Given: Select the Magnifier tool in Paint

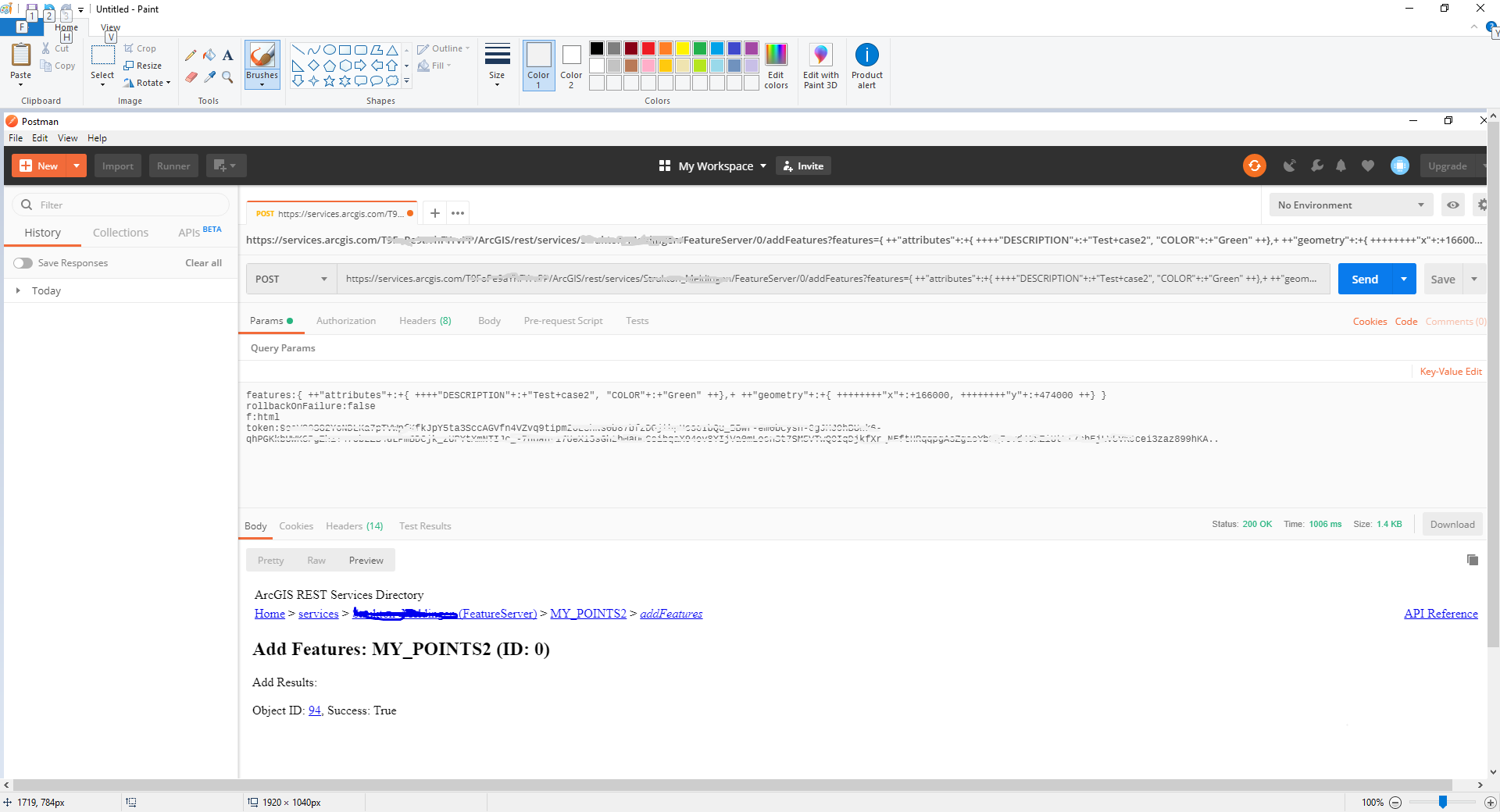Looking at the screenshot, I should [227, 77].
